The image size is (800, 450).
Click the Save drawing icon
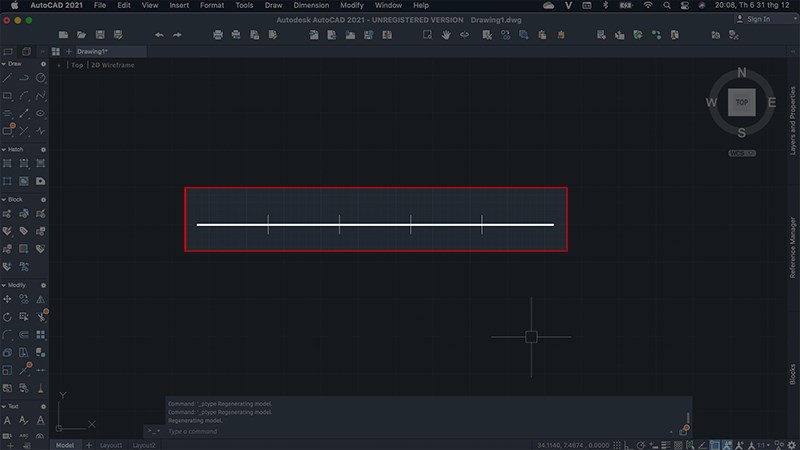click(x=100, y=35)
